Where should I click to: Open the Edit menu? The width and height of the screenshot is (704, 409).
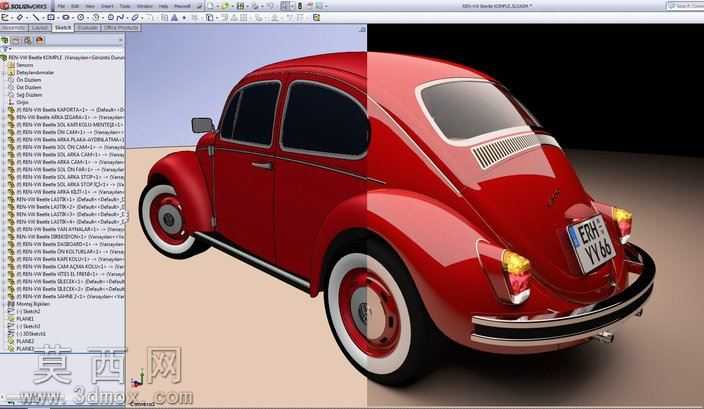click(75, 6)
